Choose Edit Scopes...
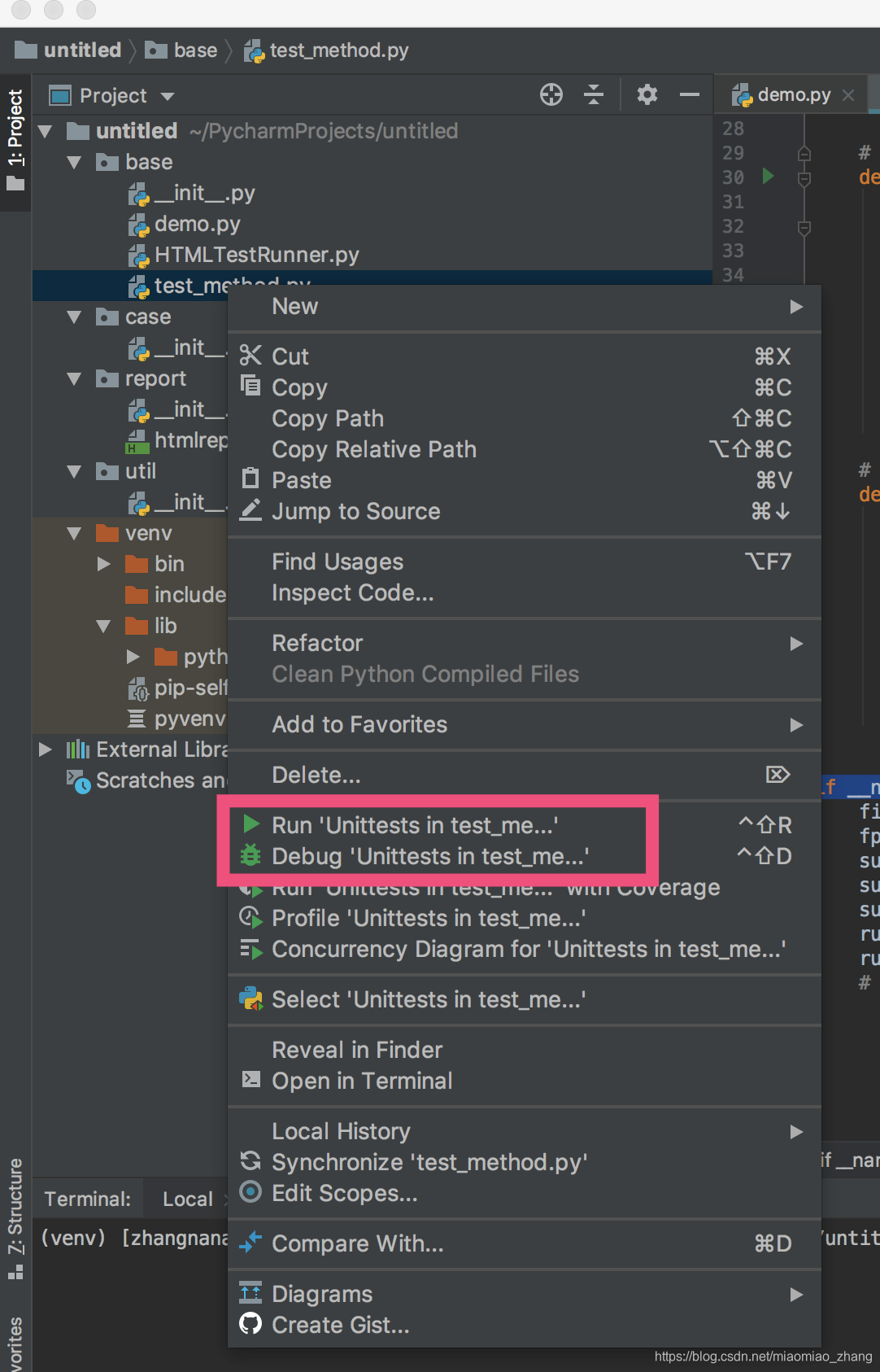This screenshot has width=880, height=1372. click(525, 1193)
